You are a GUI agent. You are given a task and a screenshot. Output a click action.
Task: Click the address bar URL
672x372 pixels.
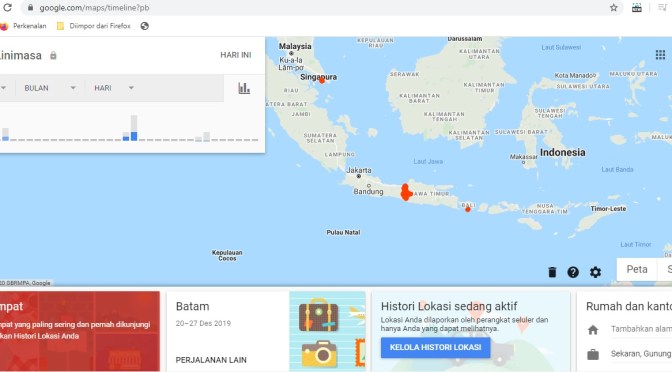94,8
